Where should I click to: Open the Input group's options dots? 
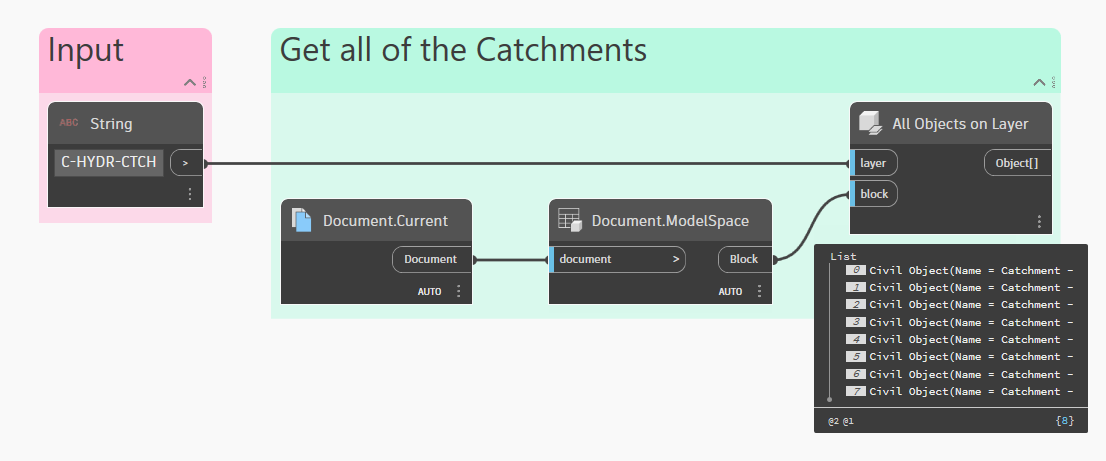tap(205, 83)
